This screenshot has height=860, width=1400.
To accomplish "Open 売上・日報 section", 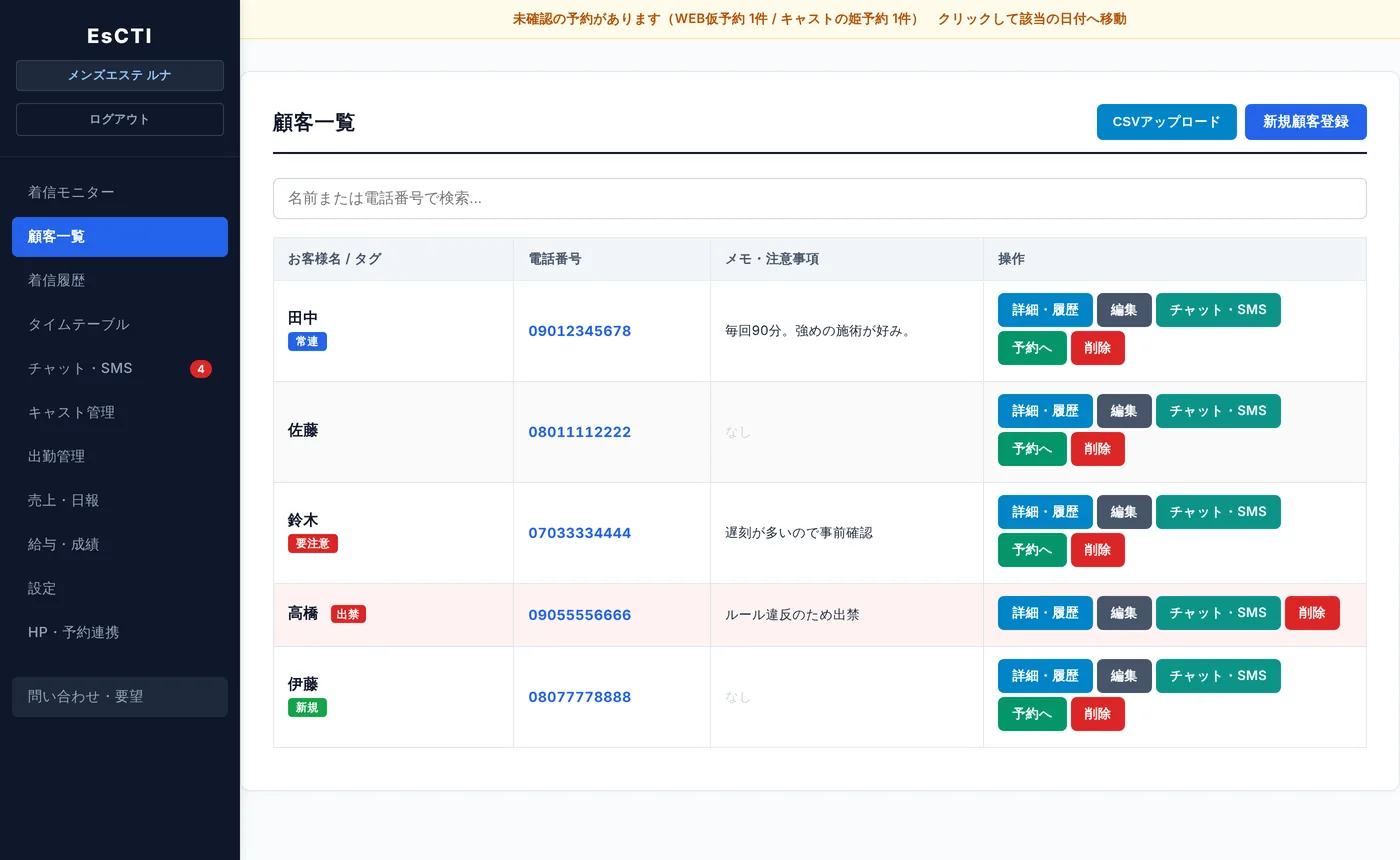I will [120, 501].
